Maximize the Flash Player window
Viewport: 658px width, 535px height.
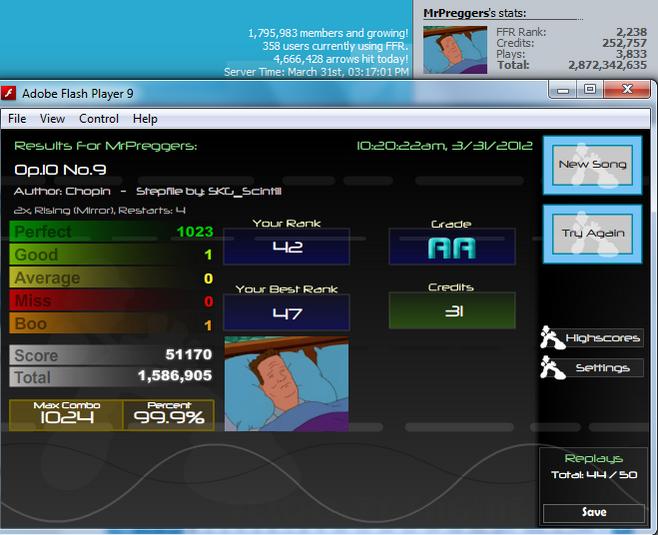click(x=590, y=89)
